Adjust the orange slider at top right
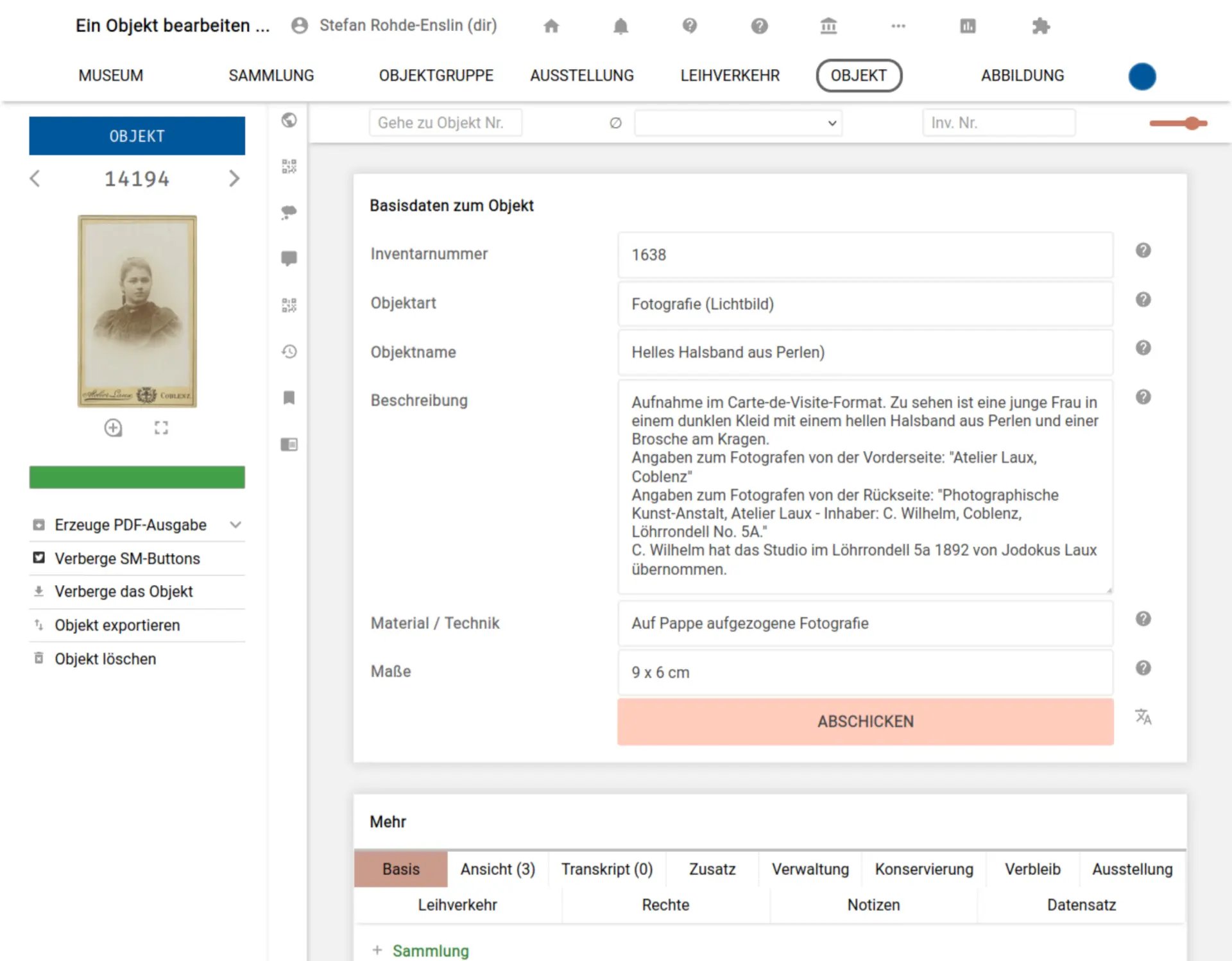 (x=1178, y=123)
